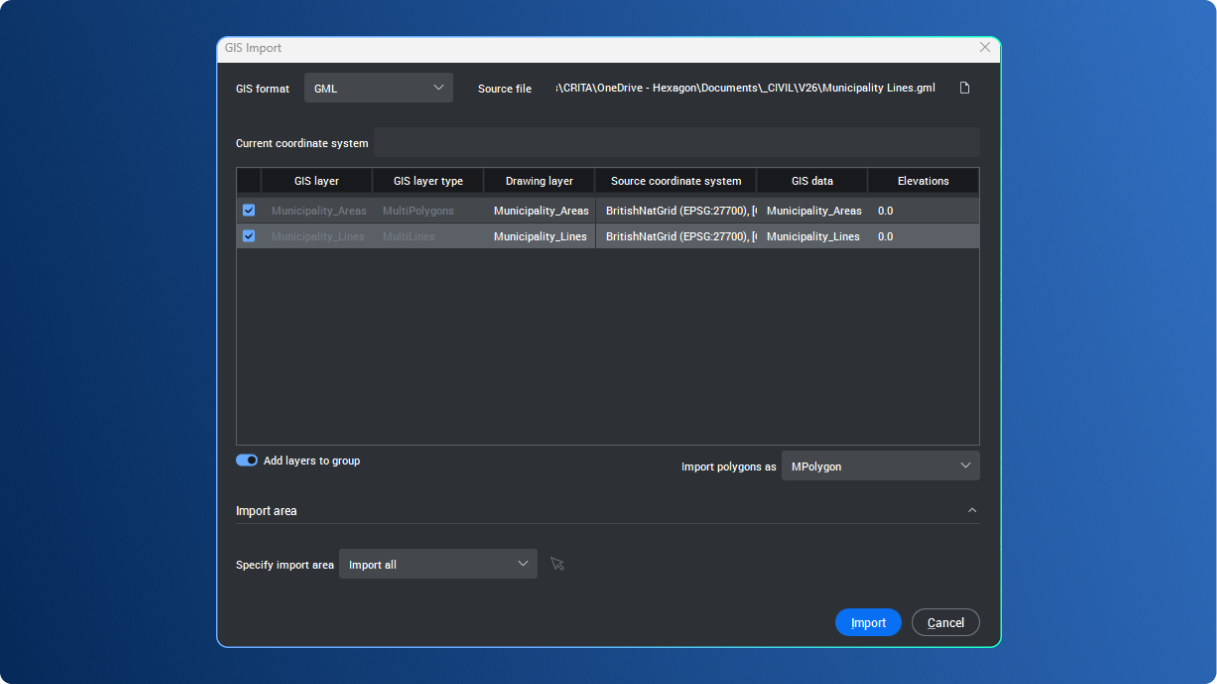Toggle Add layers to group off

(246, 460)
